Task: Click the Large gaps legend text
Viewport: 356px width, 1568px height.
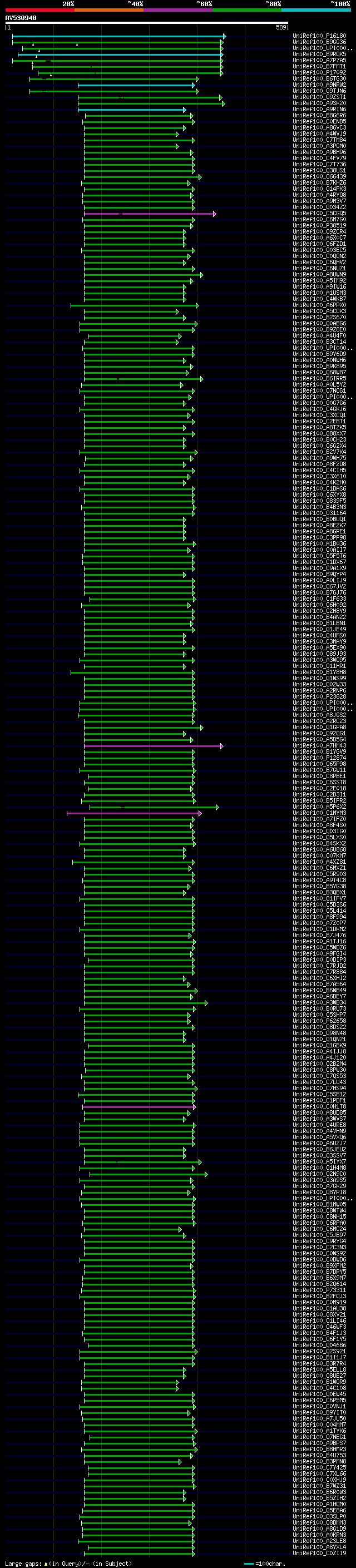Action: (x=23, y=1564)
